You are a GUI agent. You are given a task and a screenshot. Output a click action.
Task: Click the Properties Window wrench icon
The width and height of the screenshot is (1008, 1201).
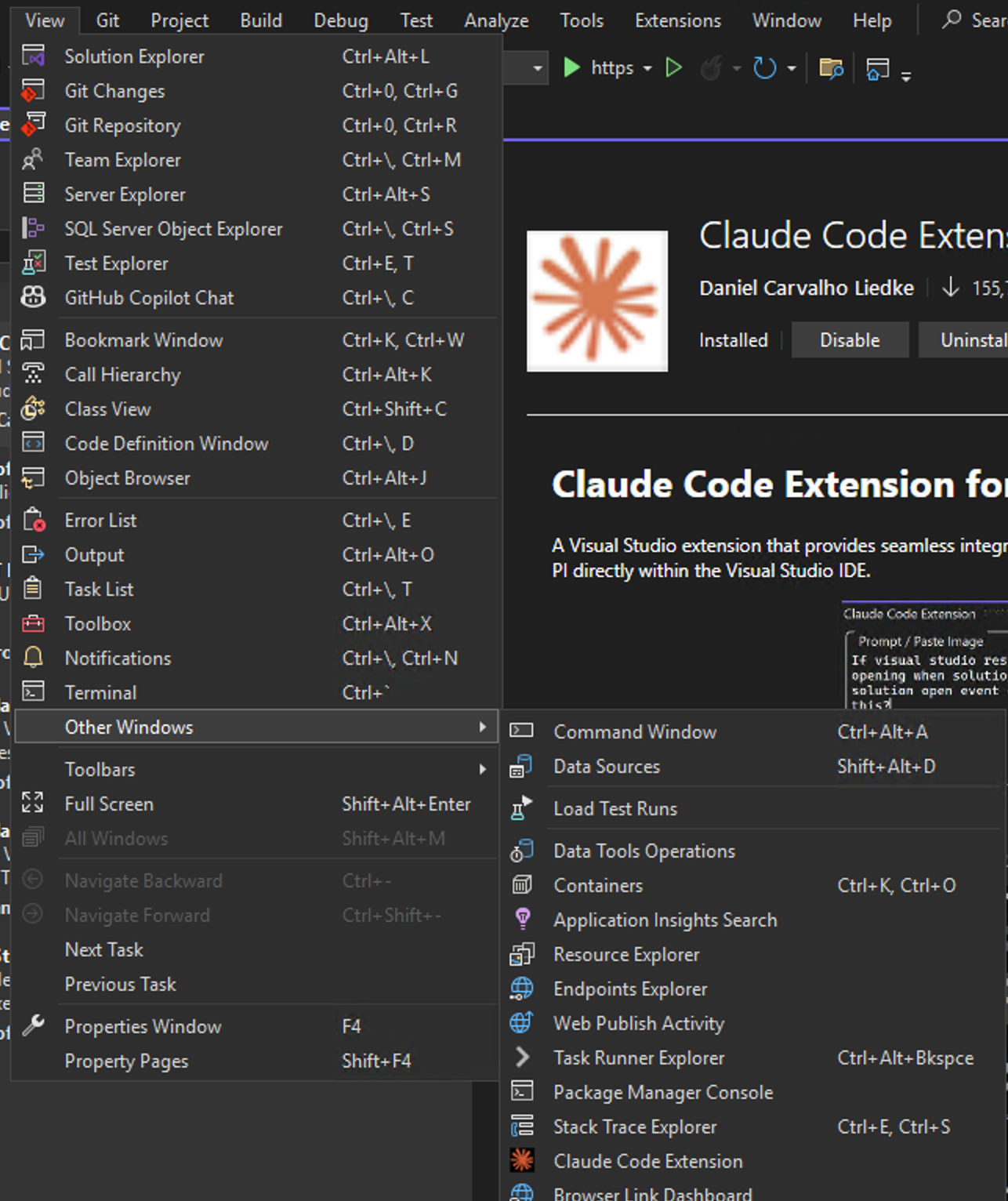point(33,1025)
